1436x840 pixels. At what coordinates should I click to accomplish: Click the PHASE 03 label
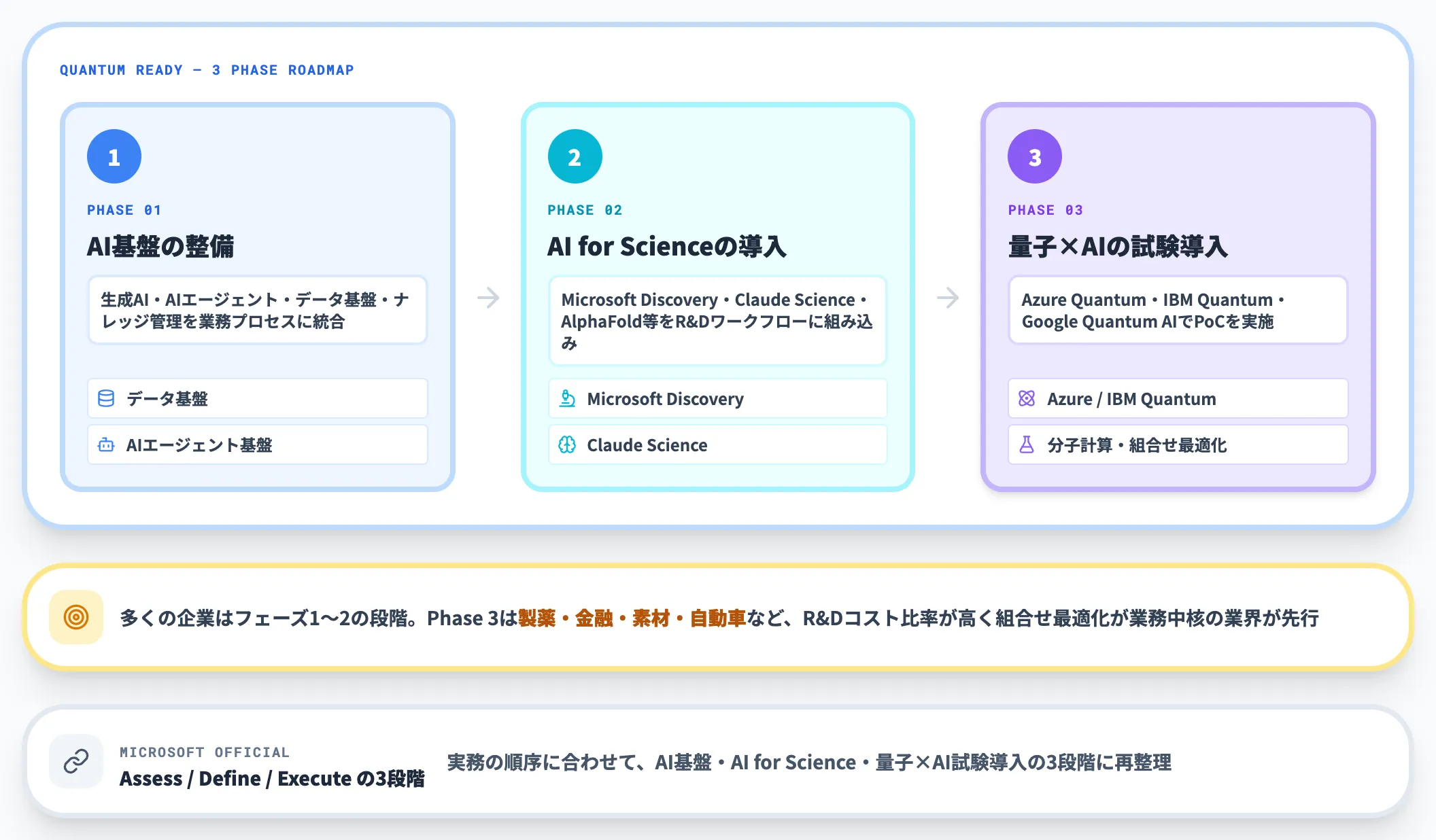(x=1046, y=210)
